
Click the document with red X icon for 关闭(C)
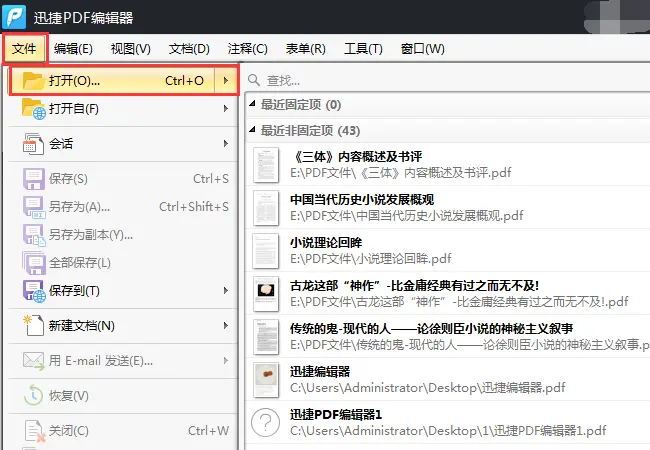click(x=34, y=431)
